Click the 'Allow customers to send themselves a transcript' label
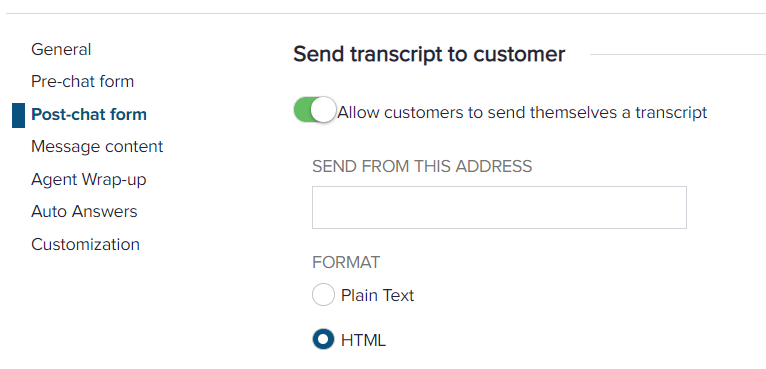The image size is (766, 369). (522, 113)
